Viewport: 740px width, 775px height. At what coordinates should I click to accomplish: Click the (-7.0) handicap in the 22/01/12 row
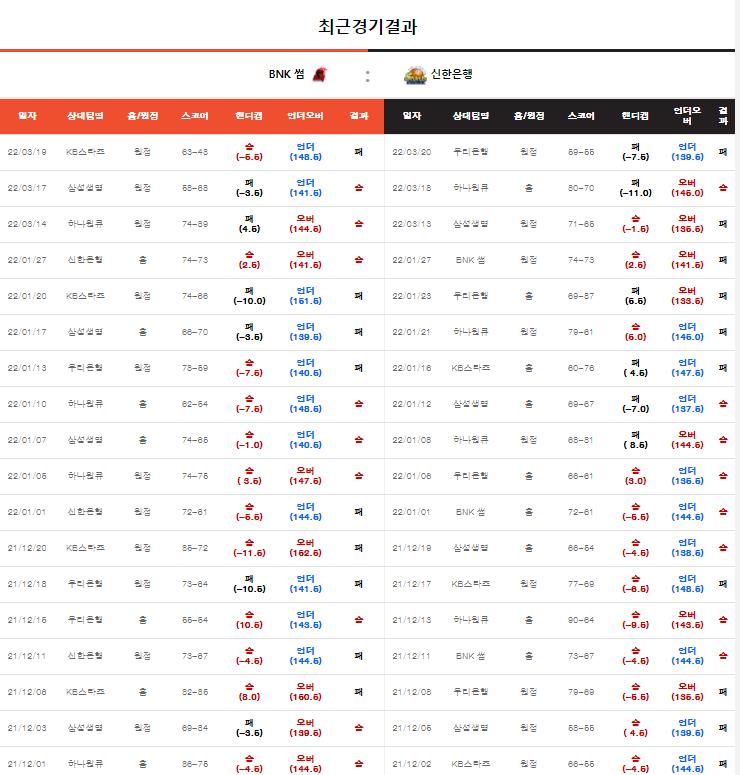(x=635, y=409)
